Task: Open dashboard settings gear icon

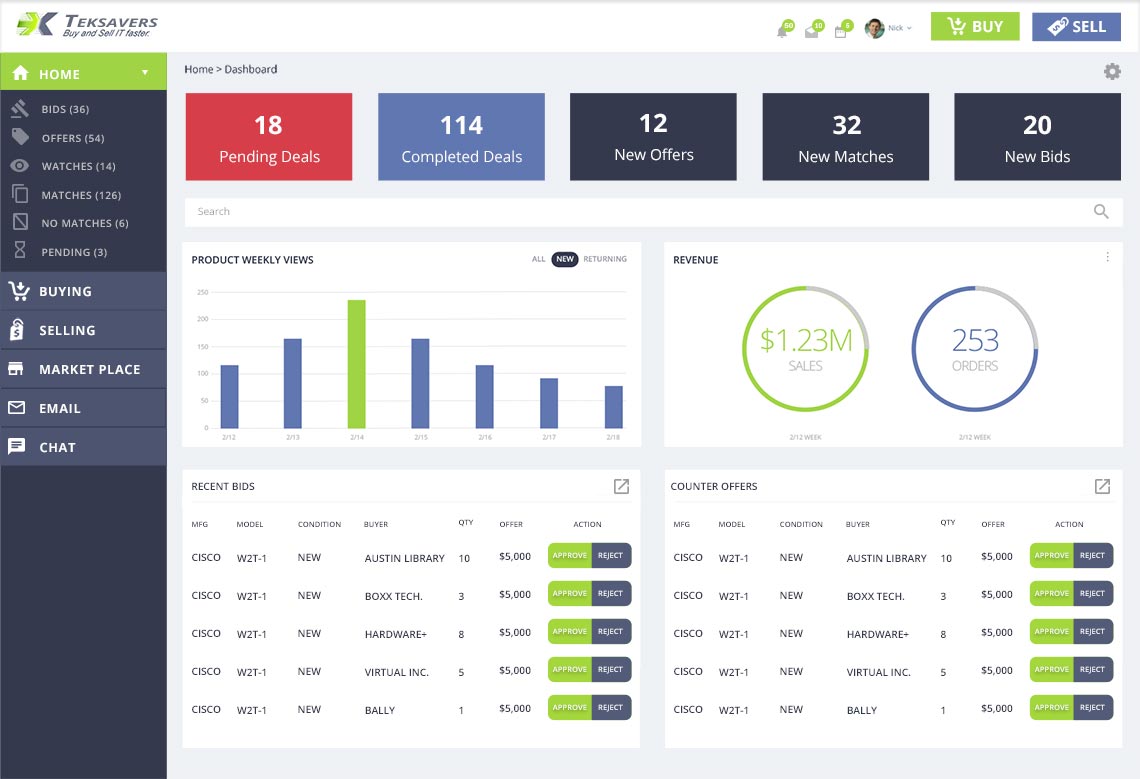Action: (1112, 71)
